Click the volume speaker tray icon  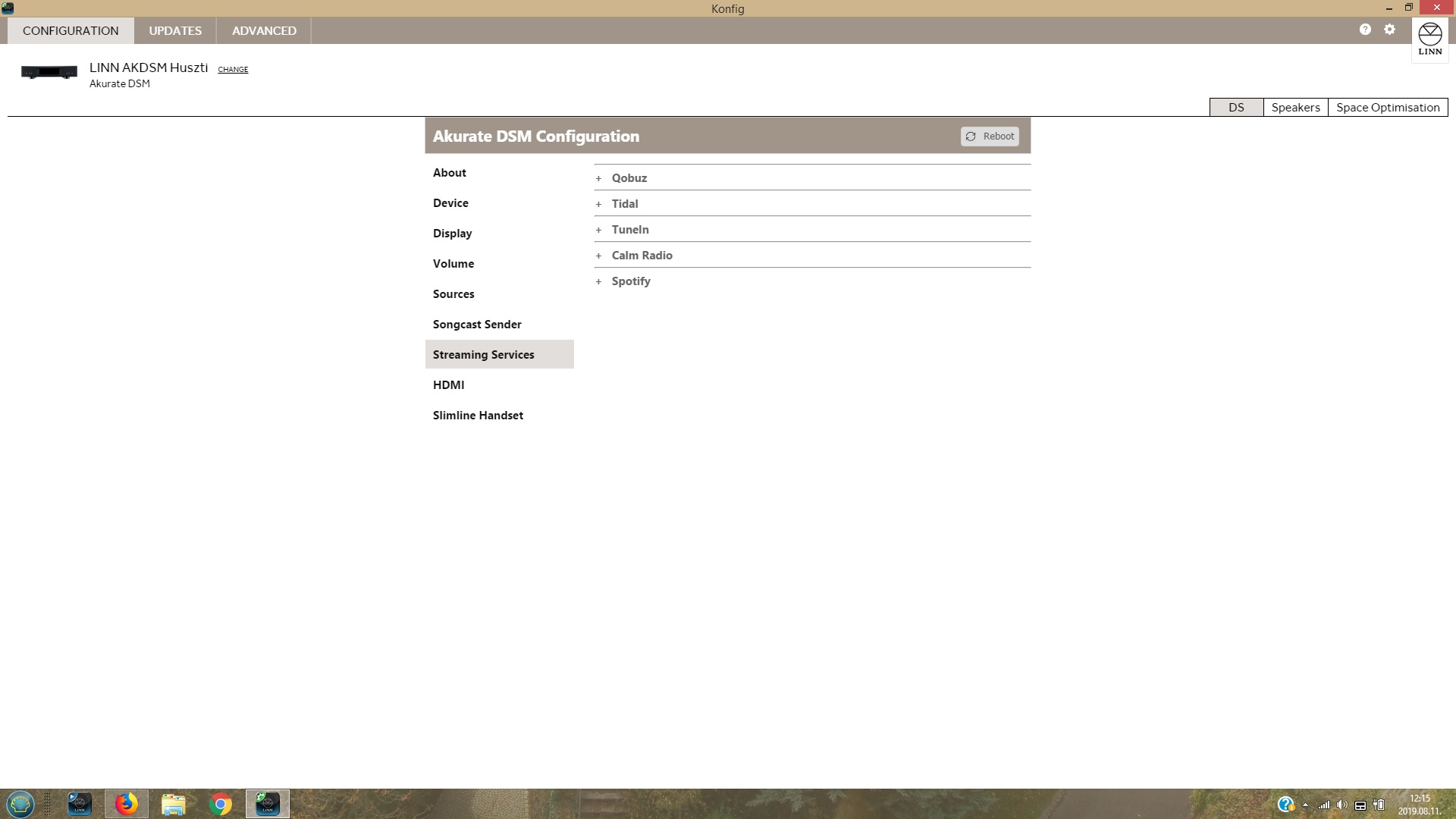click(1341, 805)
